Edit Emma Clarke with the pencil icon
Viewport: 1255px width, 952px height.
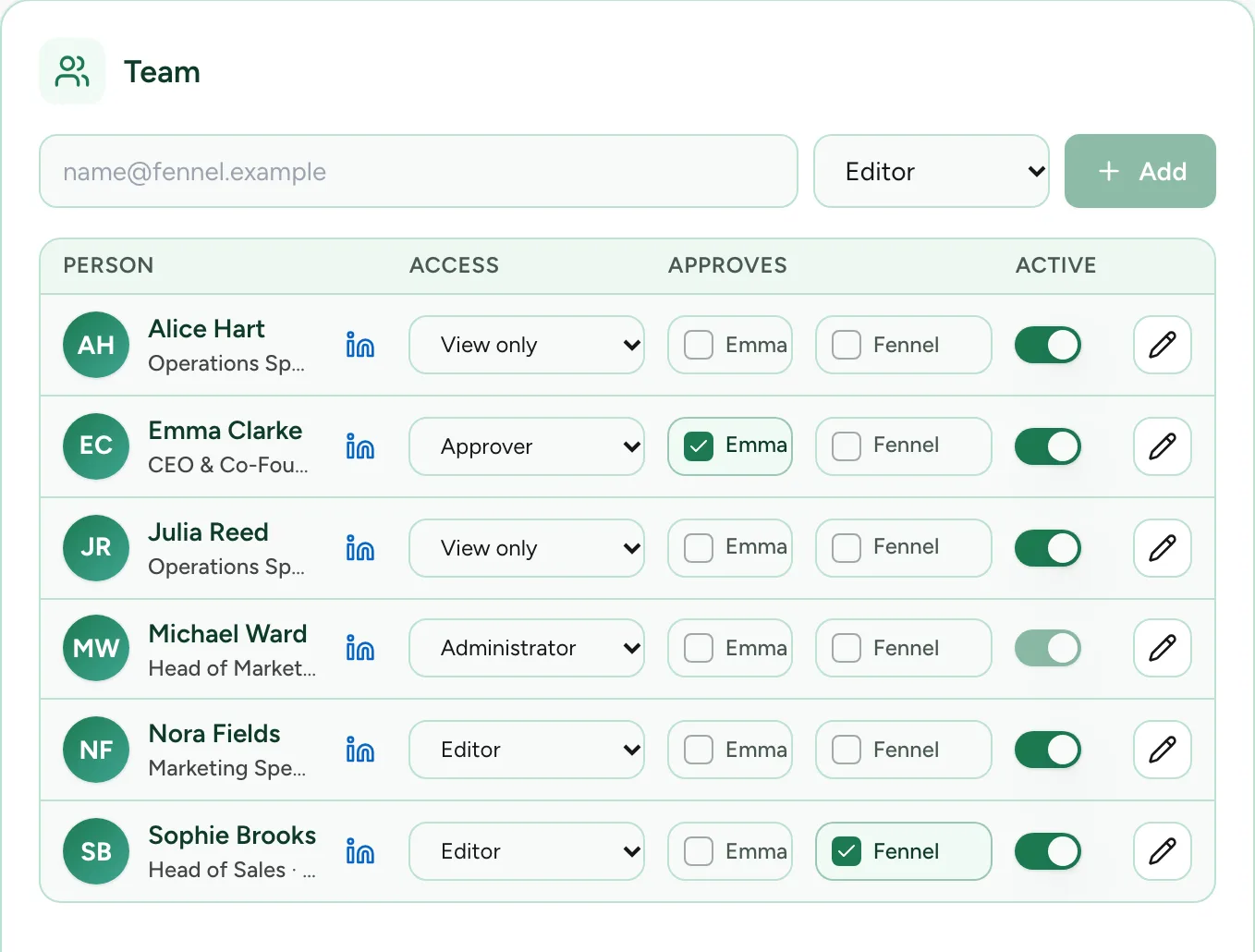[x=1163, y=446]
